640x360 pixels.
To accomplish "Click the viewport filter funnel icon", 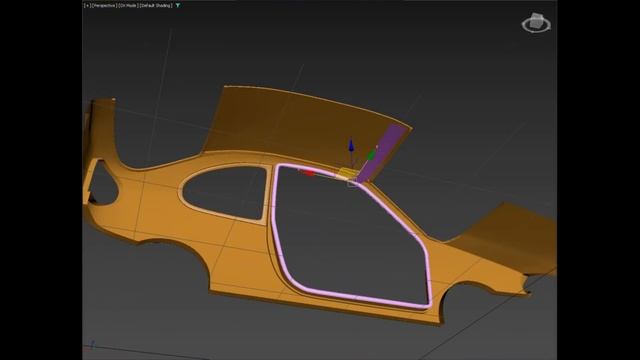I will (178, 6).
